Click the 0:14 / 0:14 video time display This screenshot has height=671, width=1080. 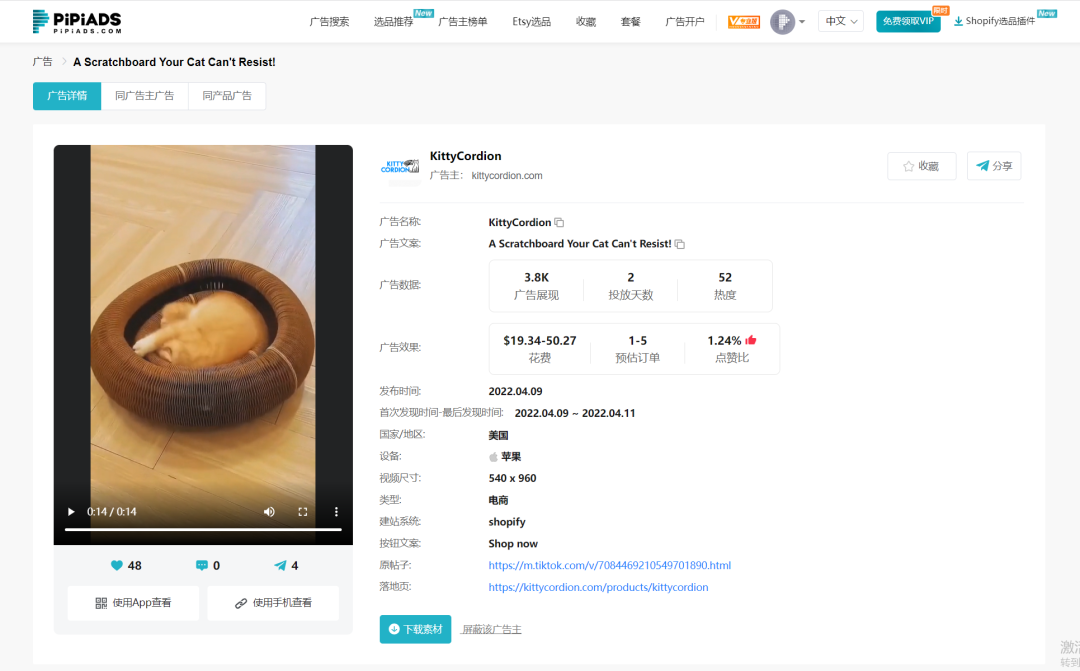point(112,512)
